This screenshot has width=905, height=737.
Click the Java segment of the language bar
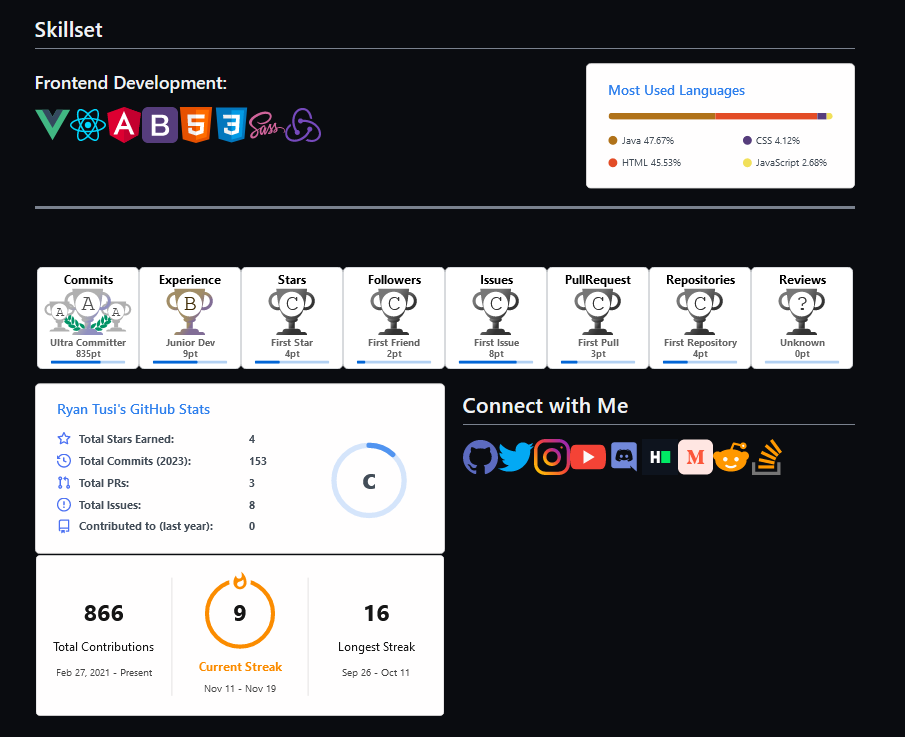(x=662, y=116)
